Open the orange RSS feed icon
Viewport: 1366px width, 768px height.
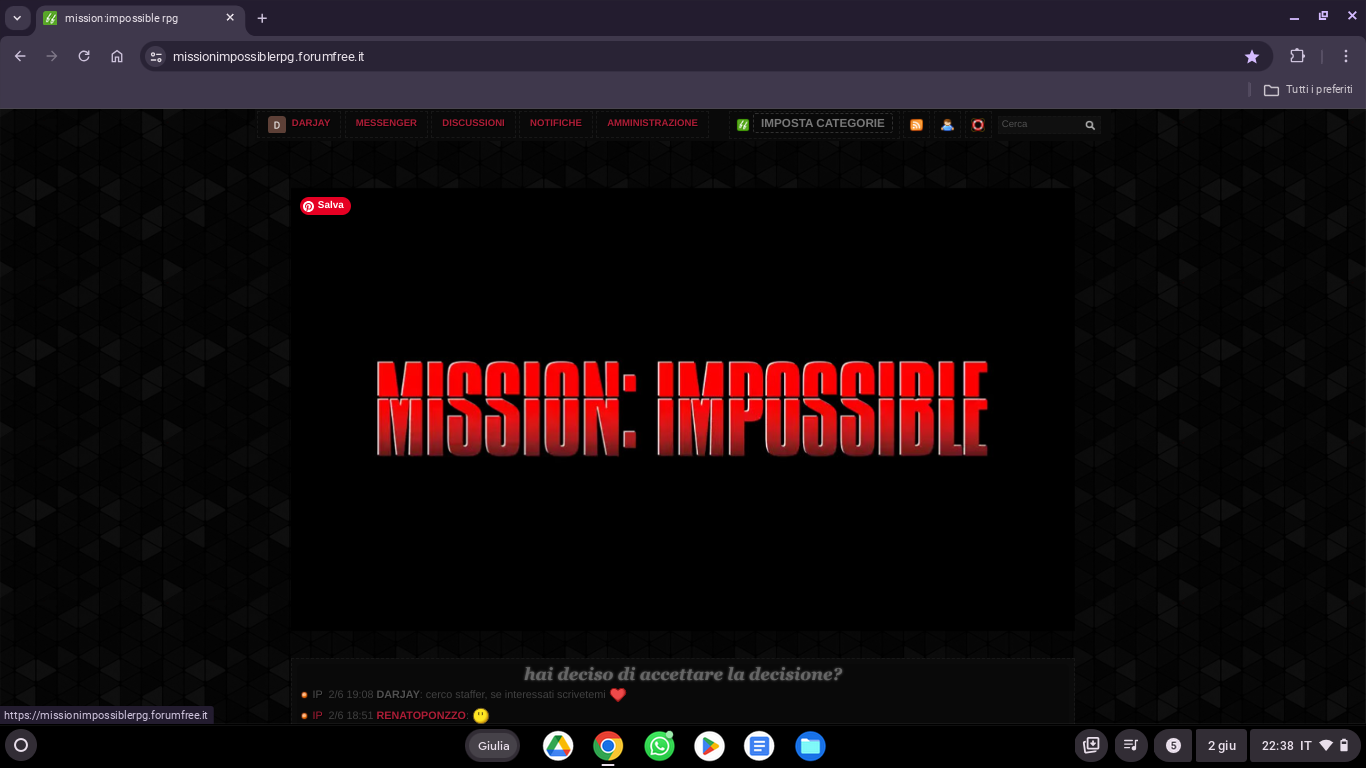point(916,125)
